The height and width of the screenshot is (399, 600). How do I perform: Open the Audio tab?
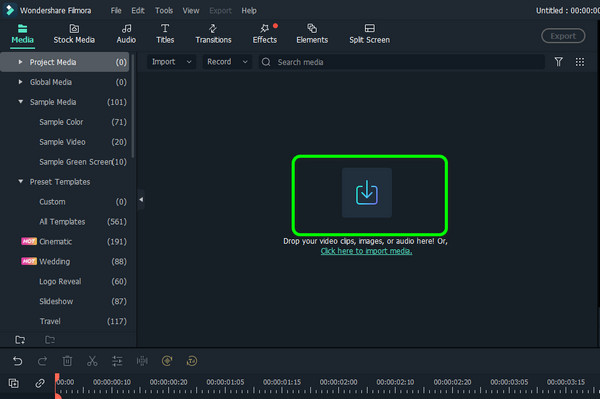coord(126,34)
